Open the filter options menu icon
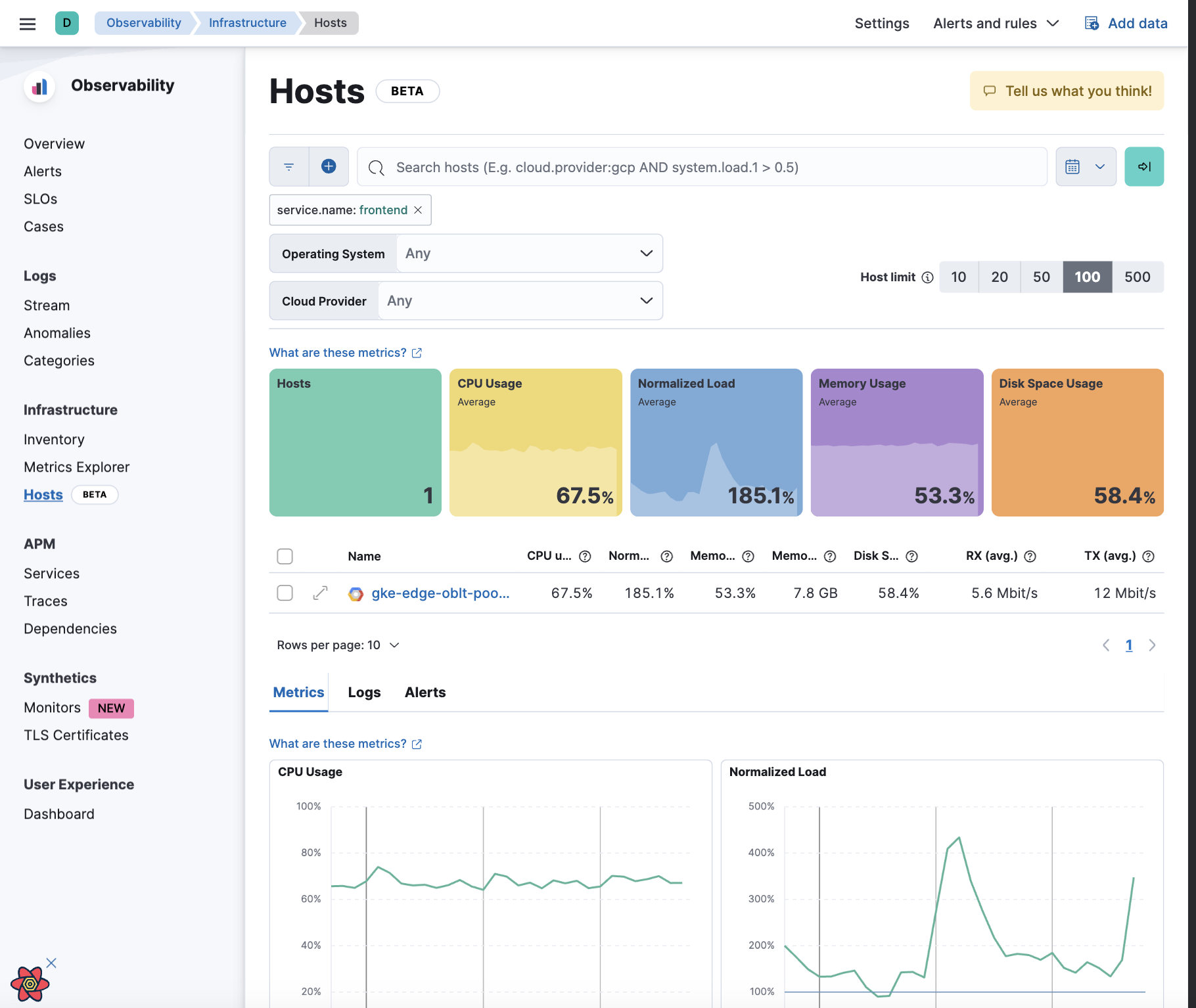 pos(289,167)
